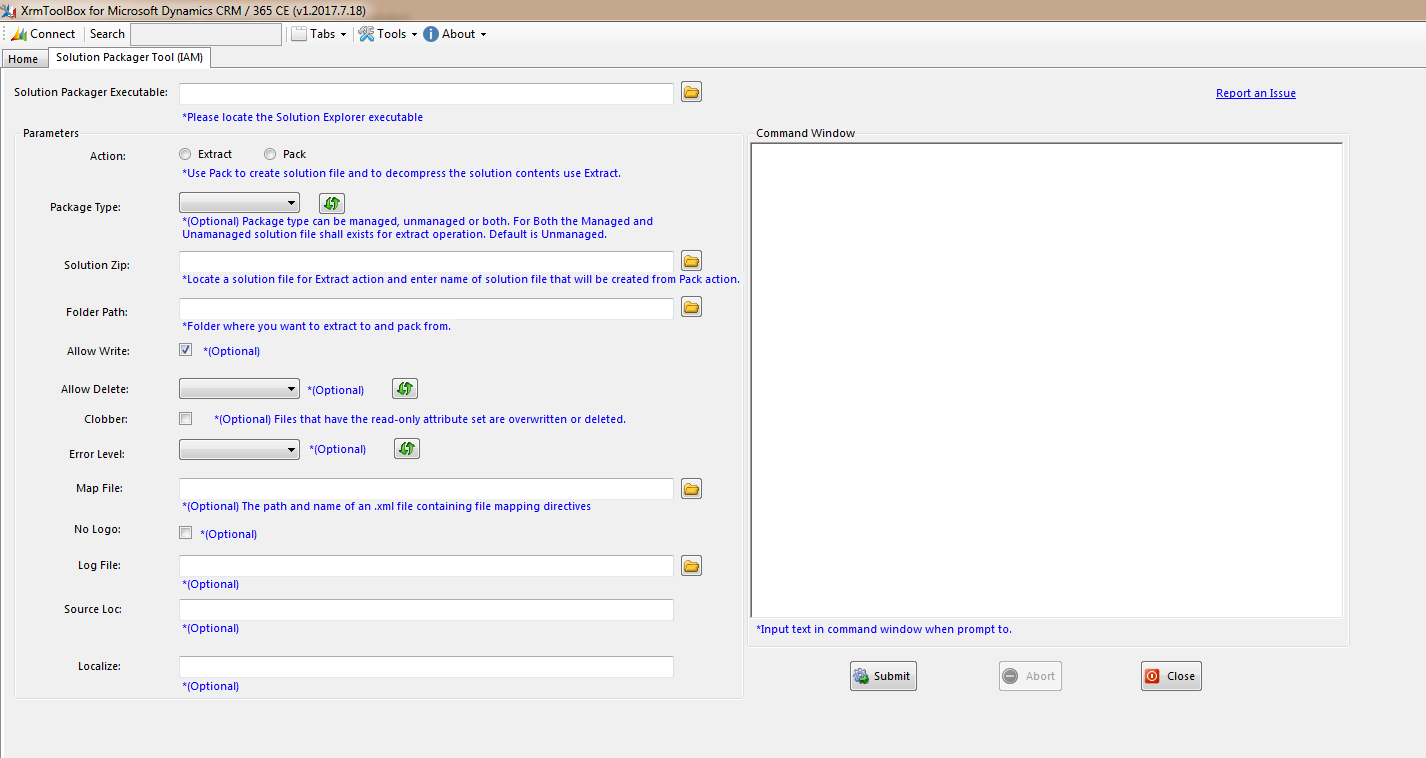Viewport: 1426px width, 758px height.
Task: Expand the Allow Delete dropdown
Action: tap(239, 389)
